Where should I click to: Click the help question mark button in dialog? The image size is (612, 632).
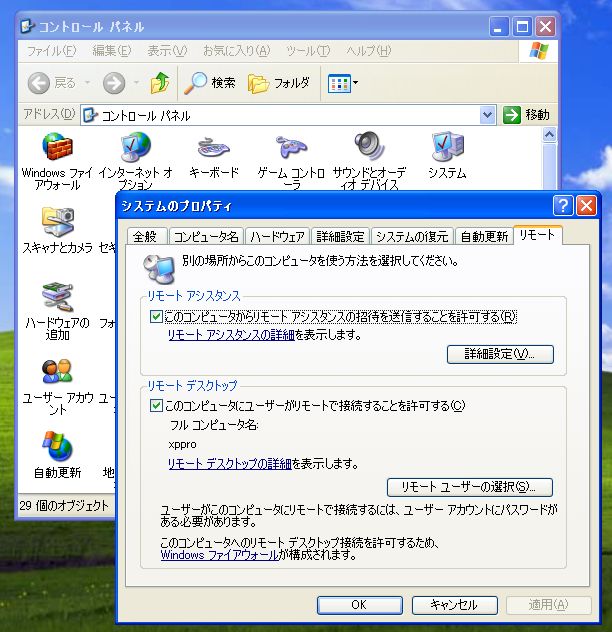pos(563,206)
